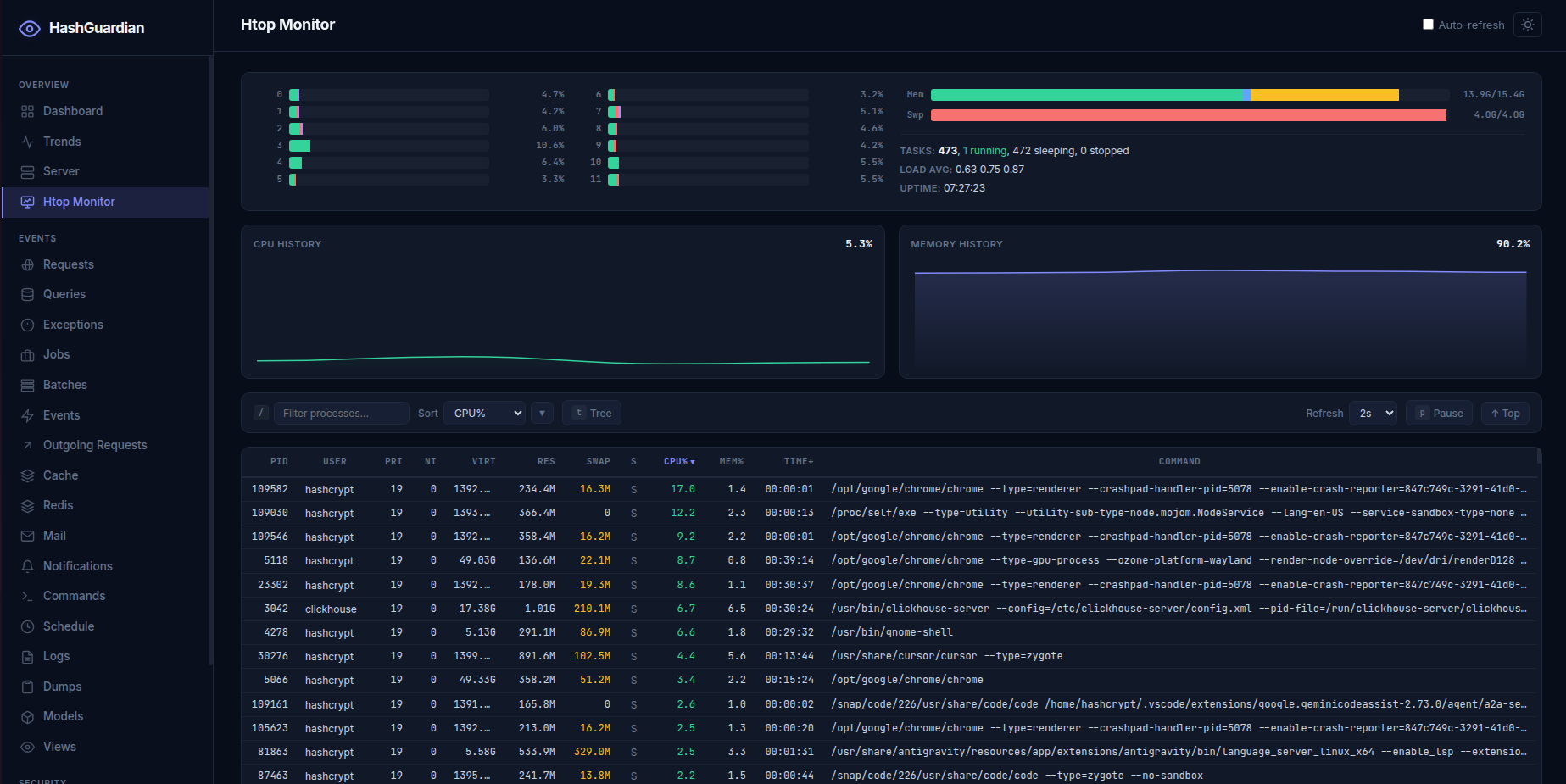Click PID 81863 antigravity row
The height and width of the screenshot is (784, 1566).
click(x=889, y=752)
